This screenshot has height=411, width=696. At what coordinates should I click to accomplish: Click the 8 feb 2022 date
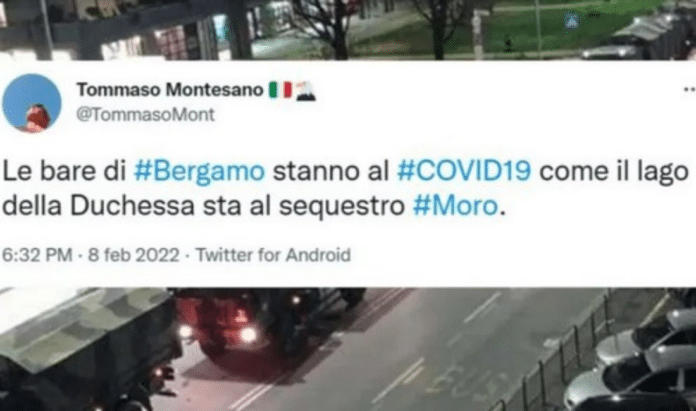[134, 255]
